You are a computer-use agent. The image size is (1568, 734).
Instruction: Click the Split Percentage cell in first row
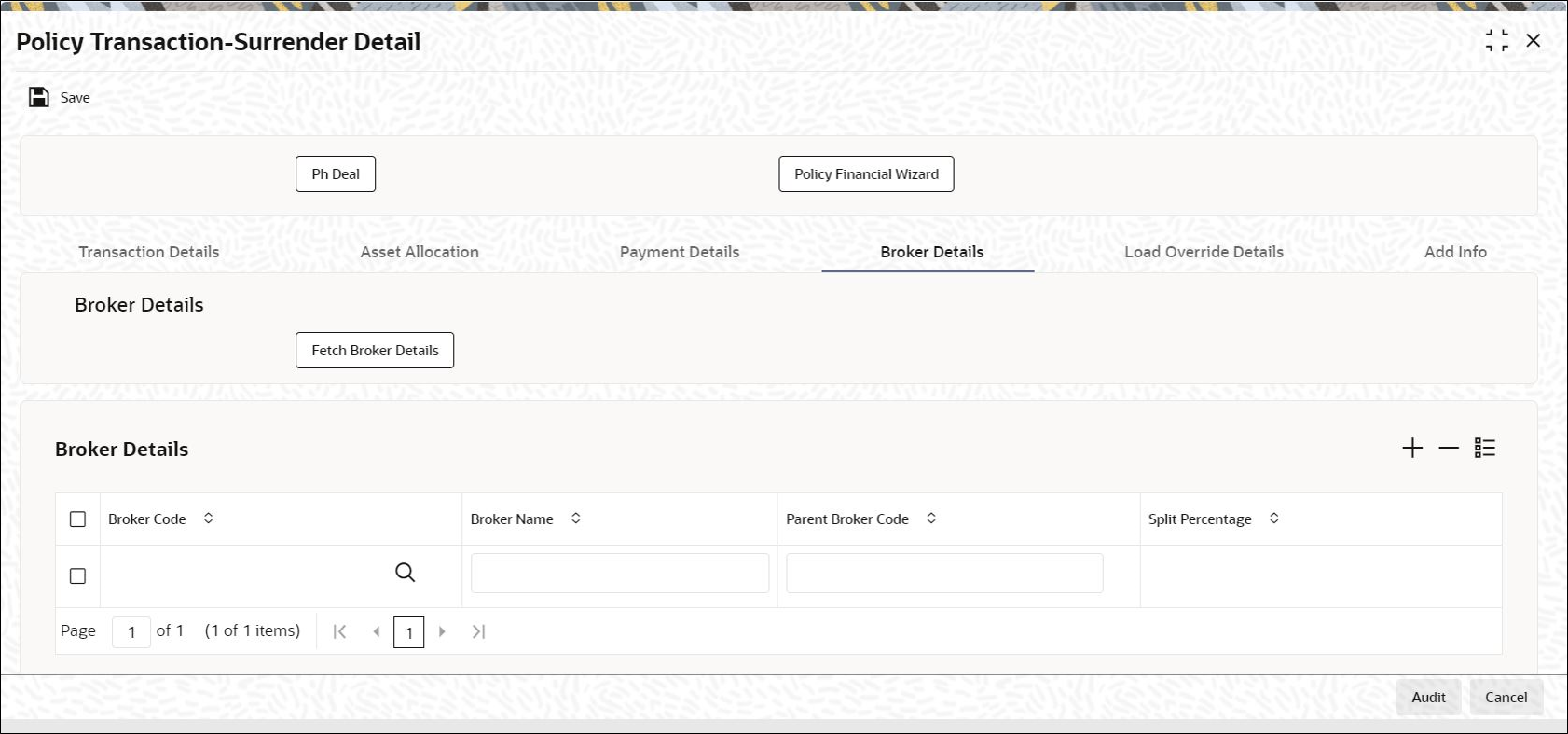coord(1321,576)
